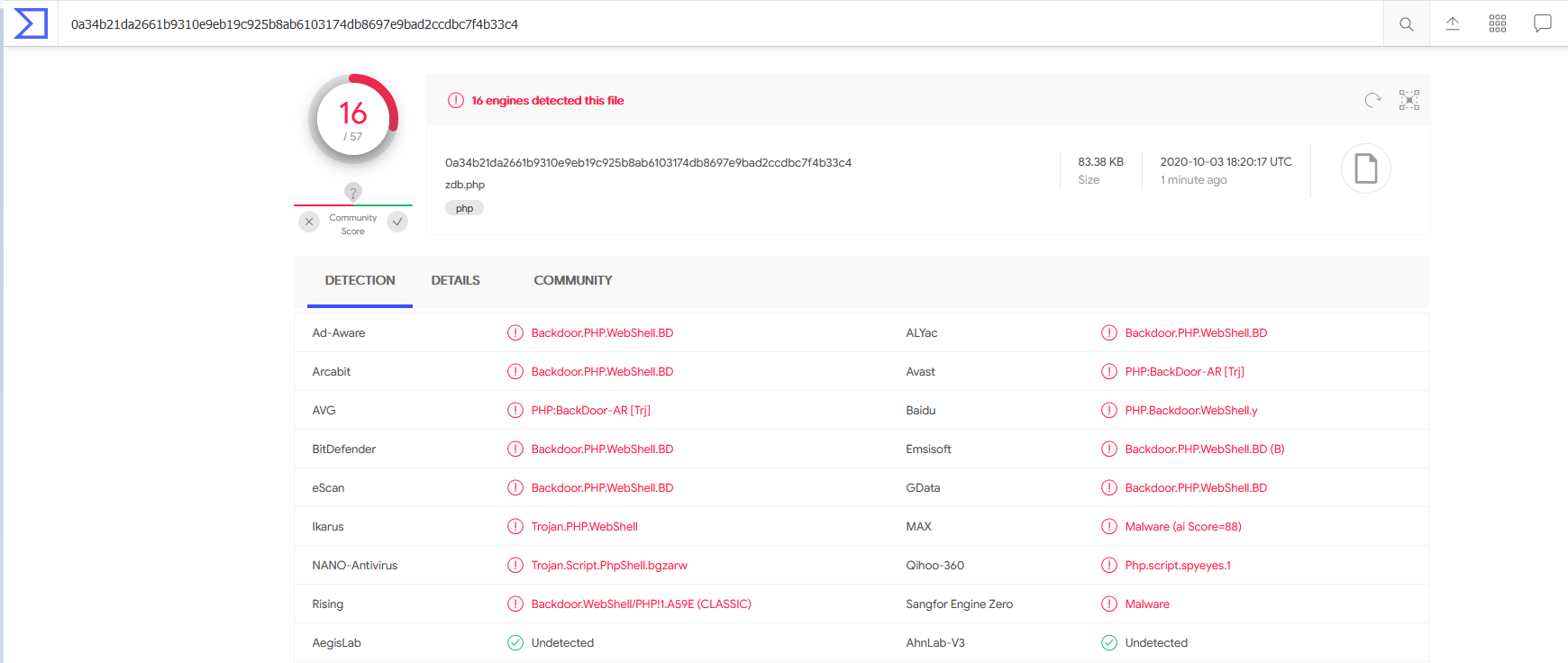Click AVG detection alert icon
This screenshot has height=663, width=1568.
click(x=515, y=410)
